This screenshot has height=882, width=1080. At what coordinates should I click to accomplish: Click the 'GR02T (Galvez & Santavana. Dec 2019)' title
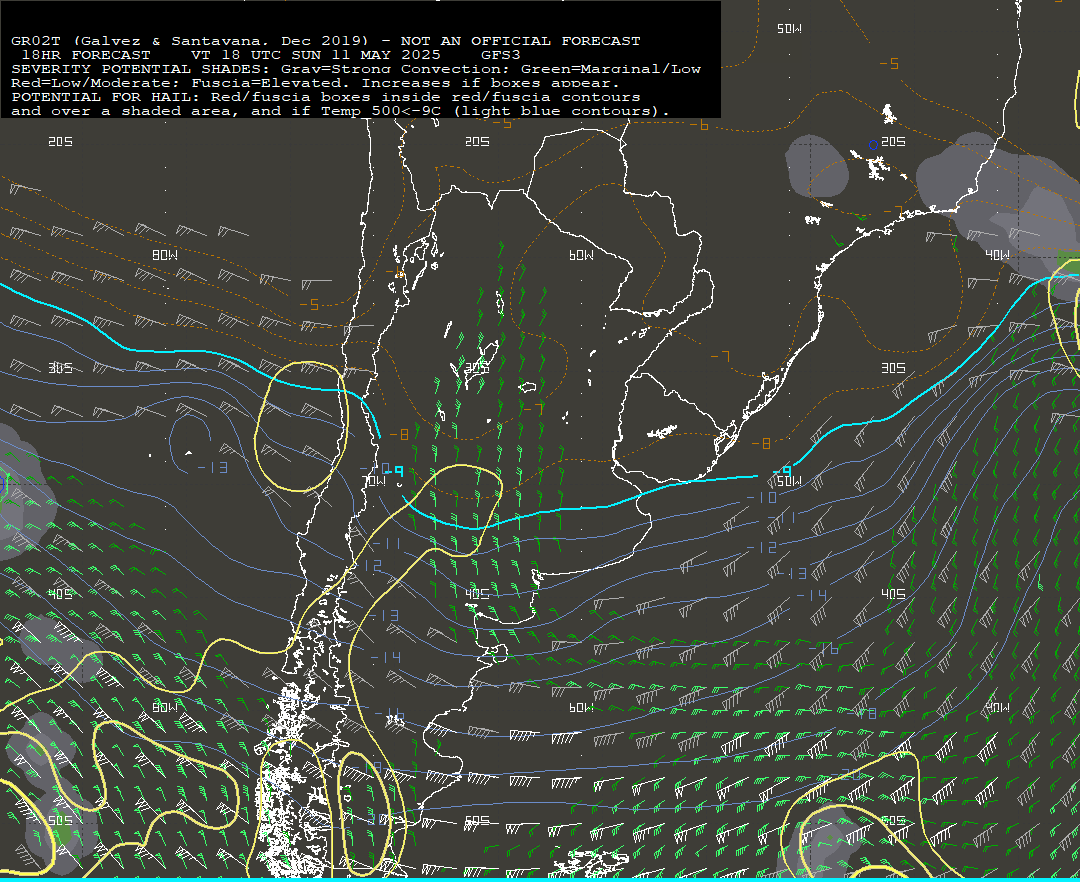coord(189,41)
